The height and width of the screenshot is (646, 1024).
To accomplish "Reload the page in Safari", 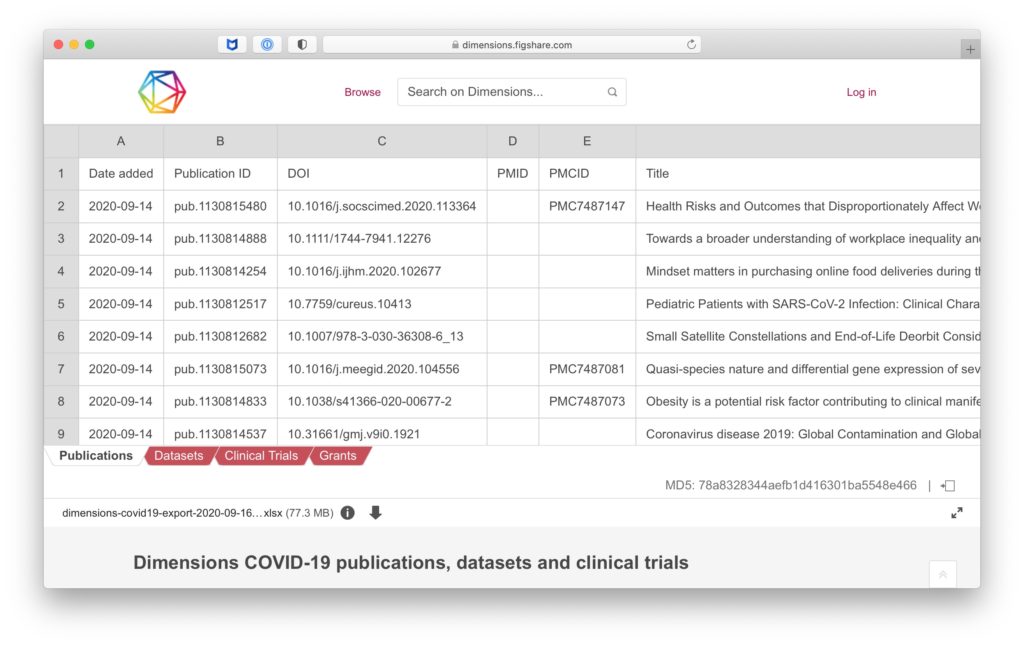I will point(691,45).
